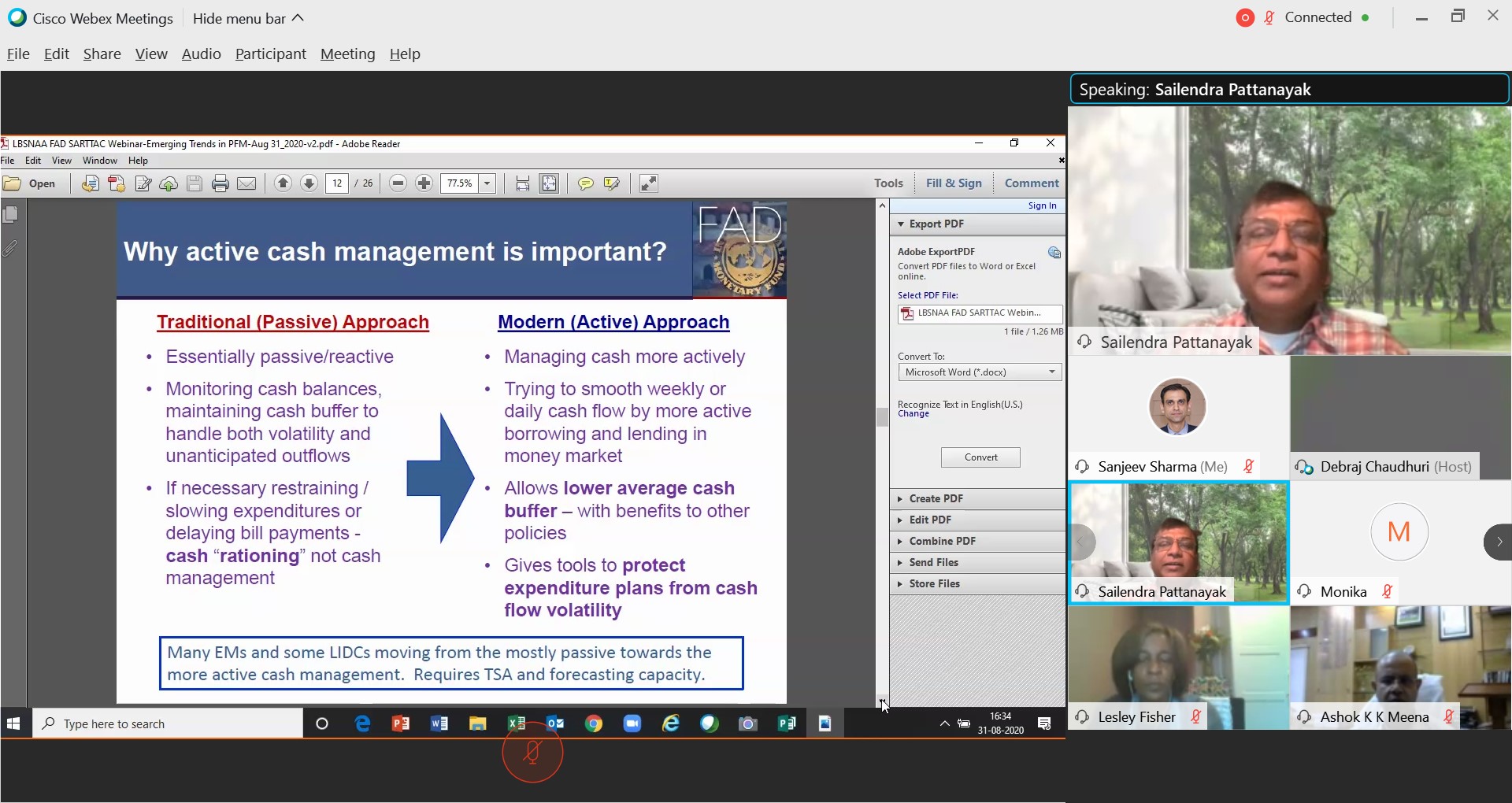Select the LBSNAA FAD SARTTAC Webin file entry

pyautogui.click(x=980, y=313)
